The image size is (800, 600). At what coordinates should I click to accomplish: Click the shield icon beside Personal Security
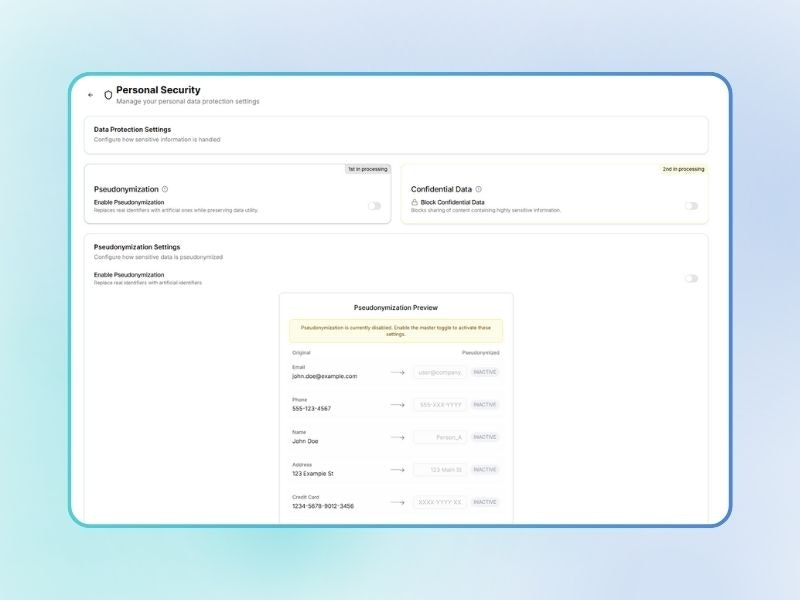click(x=108, y=95)
